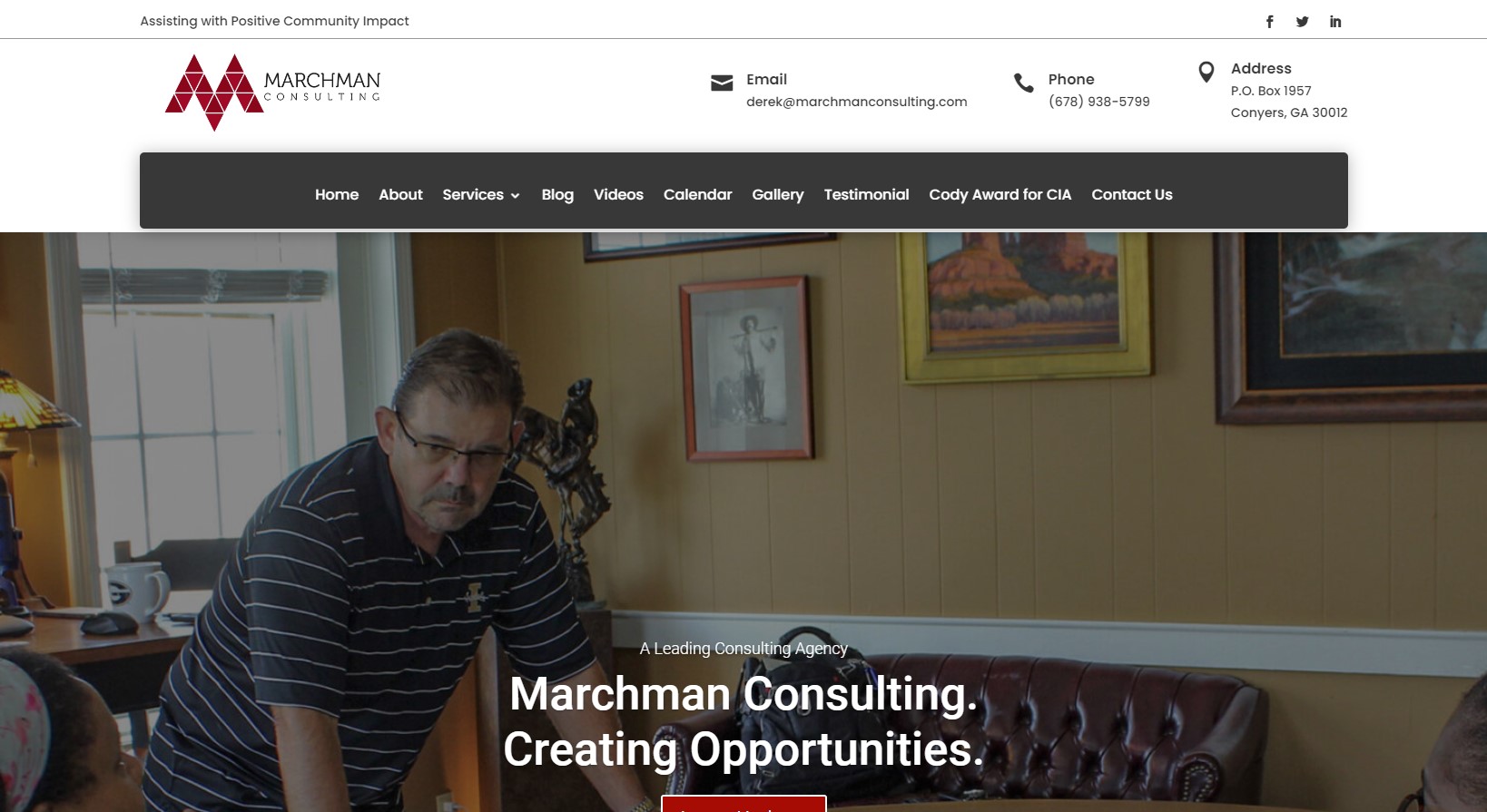The image size is (1487, 812).
Task: Open the Calendar page
Action: click(x=697, y=194)
